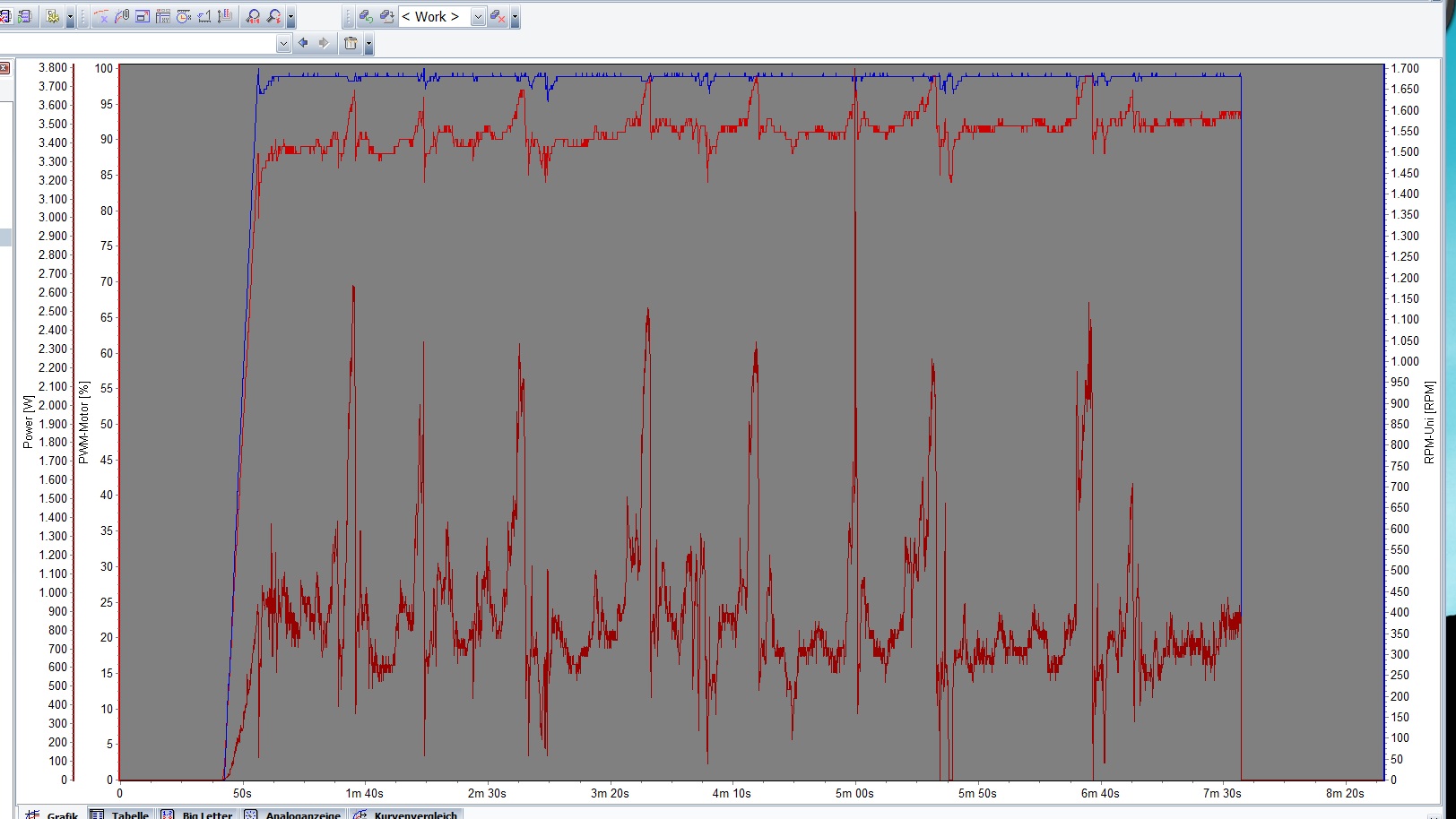Click the blue back arrow icon
The width and height of the screenshot is (1456, 819).
[303, 43]
